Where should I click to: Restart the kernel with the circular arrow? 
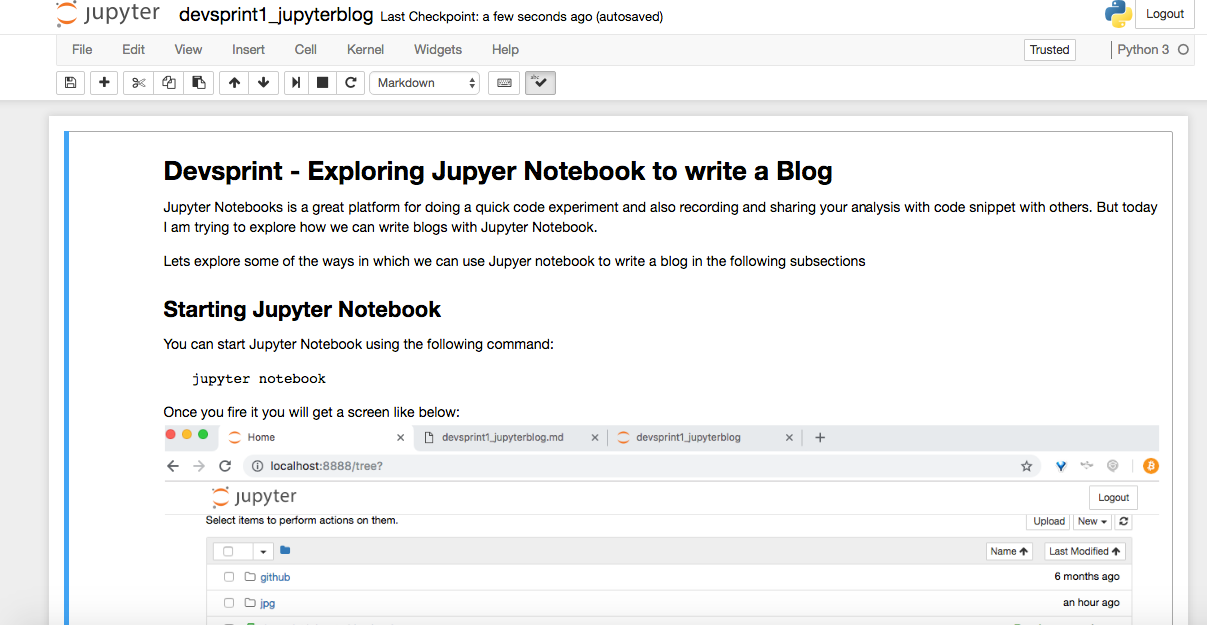tap(350, 83)
